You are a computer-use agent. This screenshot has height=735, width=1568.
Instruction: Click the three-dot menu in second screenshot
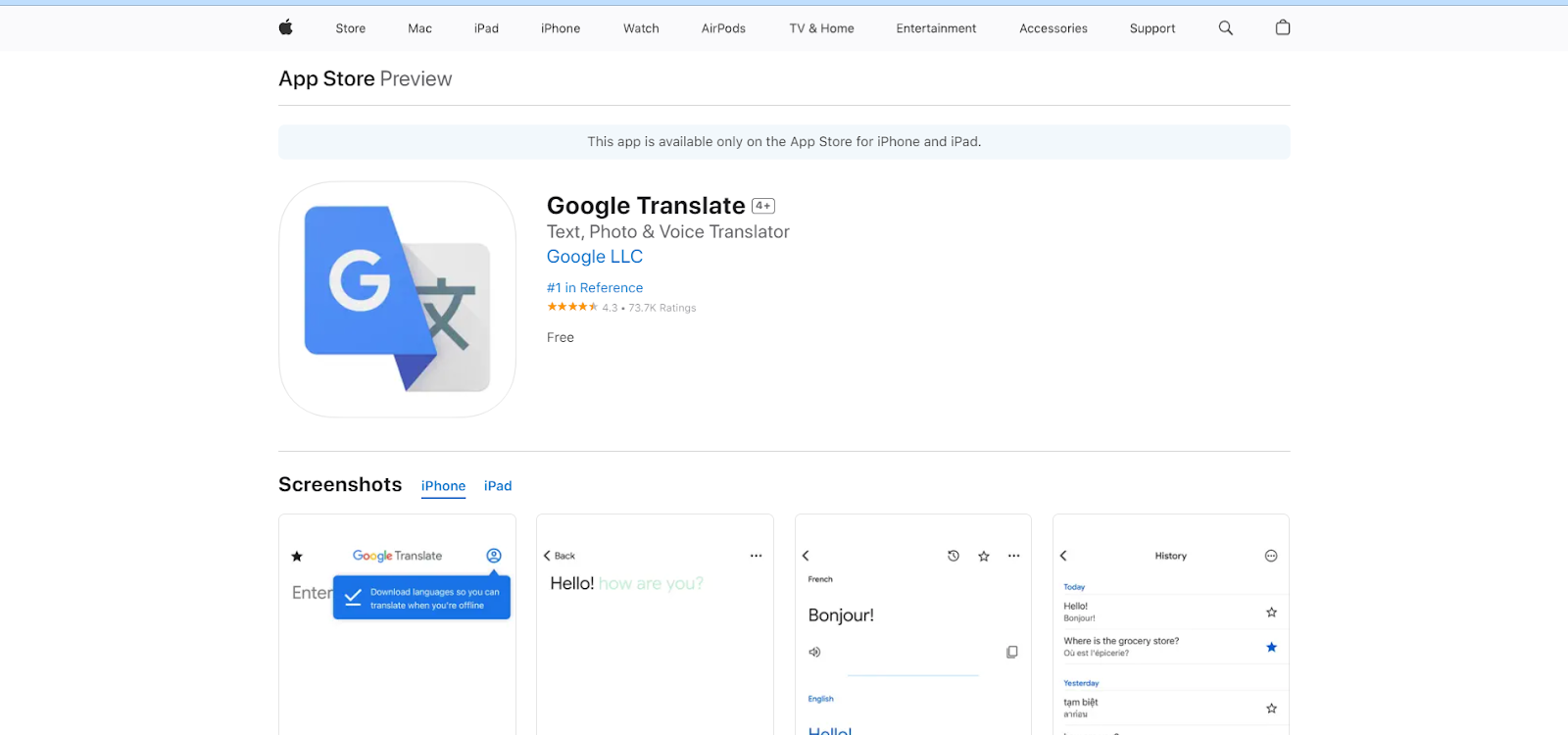tap(756, 556)
